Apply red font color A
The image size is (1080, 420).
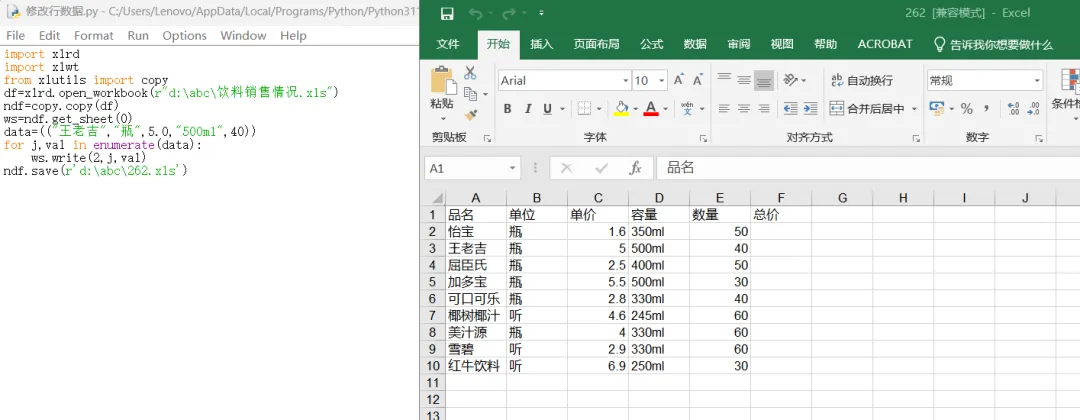tap(651, 109)
